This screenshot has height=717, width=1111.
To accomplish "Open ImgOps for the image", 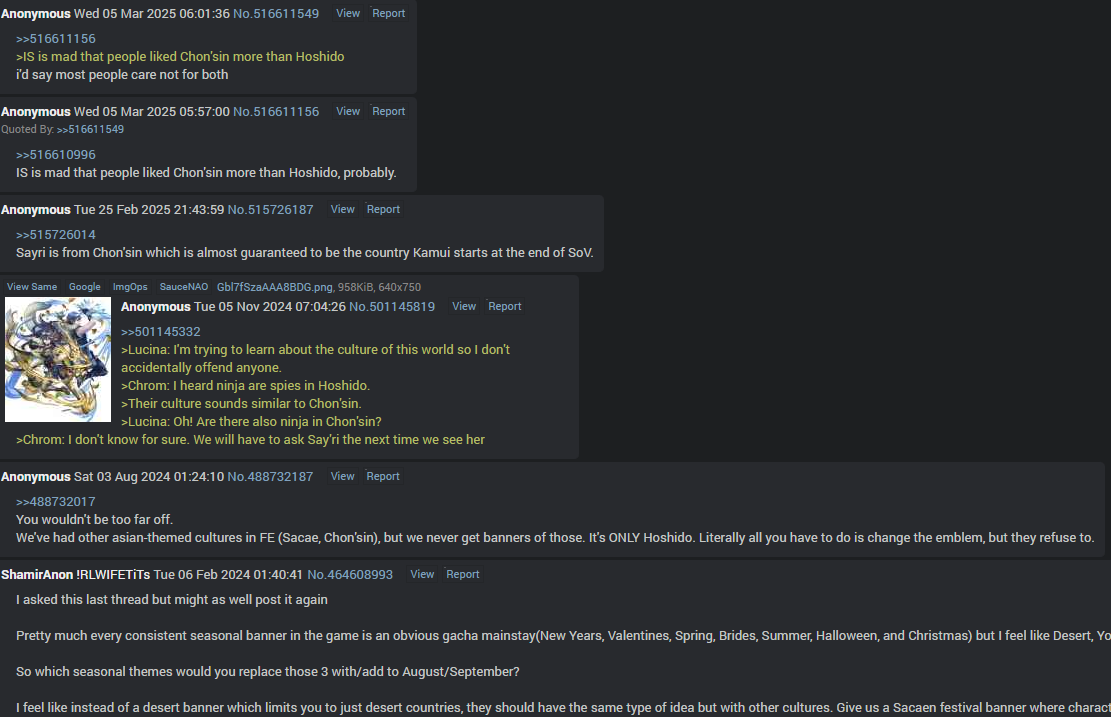I will pos(130,287).
